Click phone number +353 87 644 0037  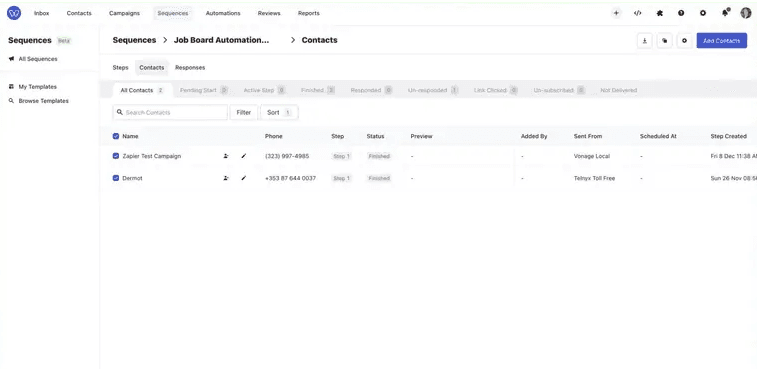[x=290, y=178]
